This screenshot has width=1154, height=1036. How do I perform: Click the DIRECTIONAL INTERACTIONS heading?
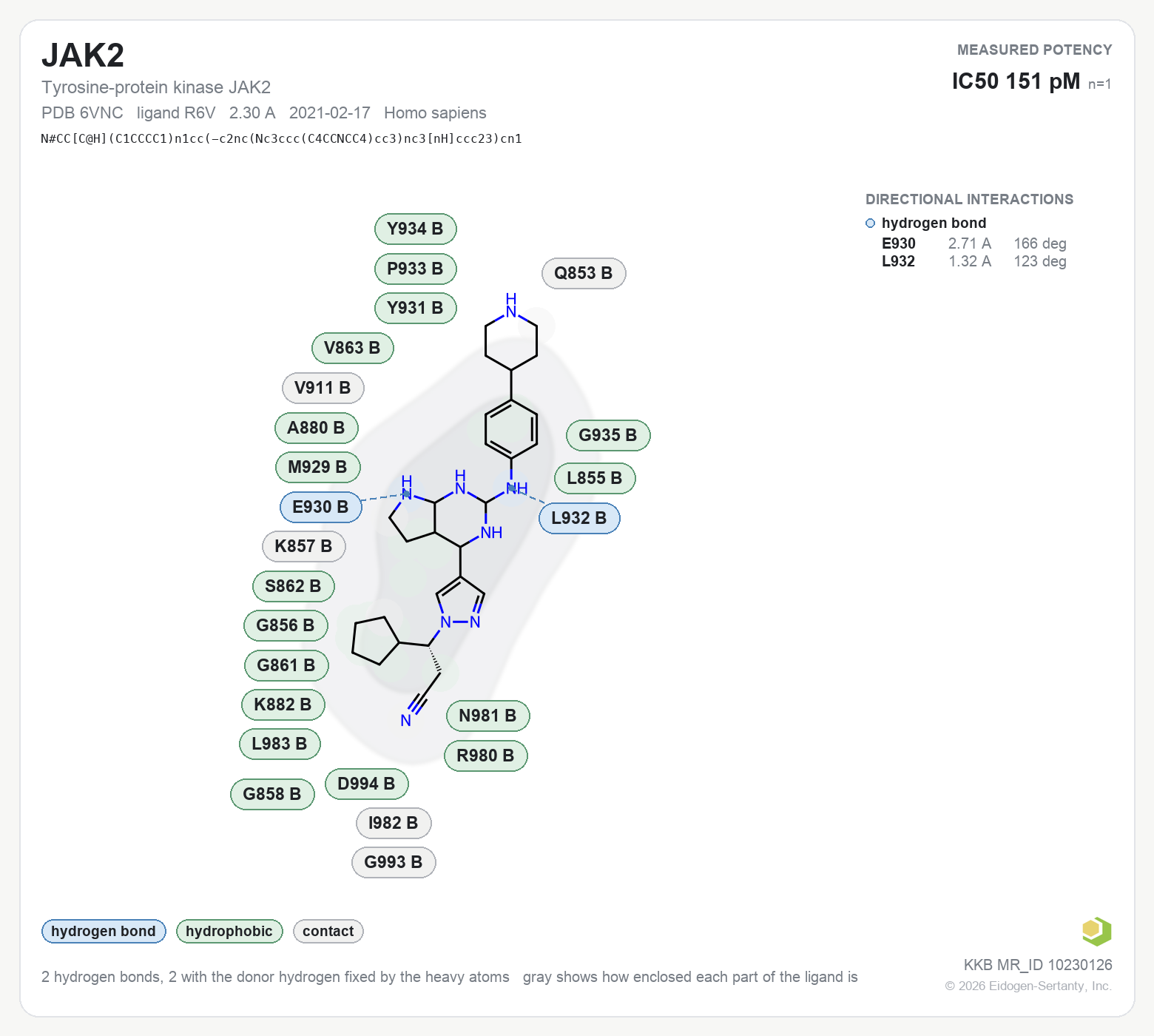pos(969,199)
